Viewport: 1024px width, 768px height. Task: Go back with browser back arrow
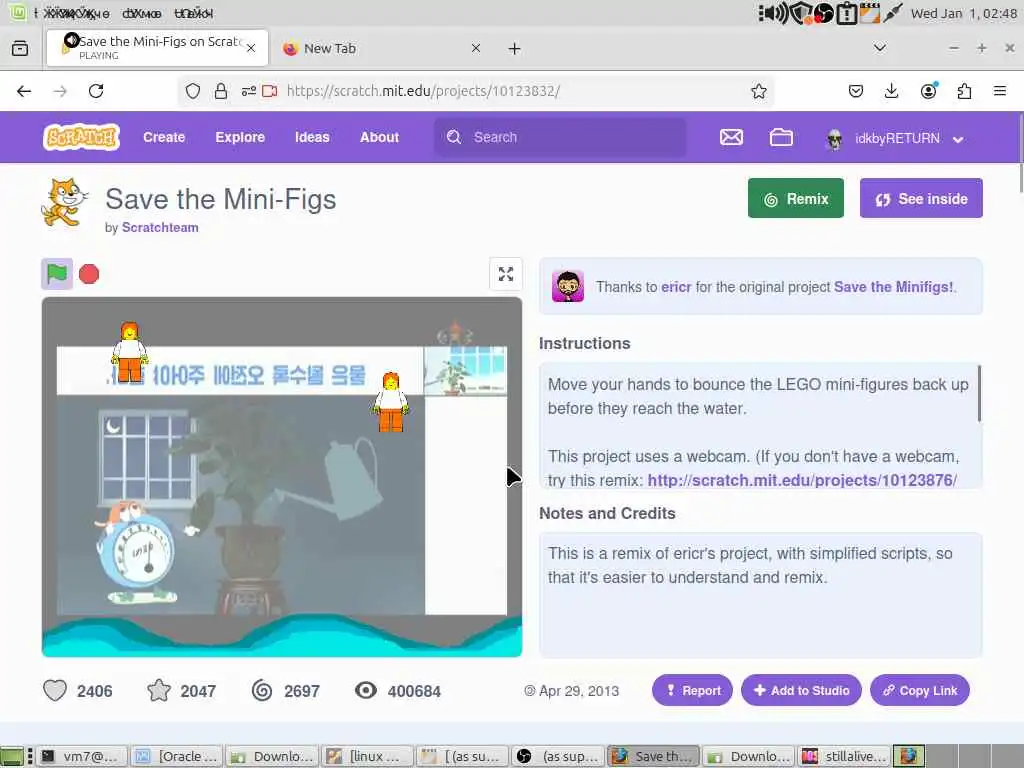click(x=24, y=91)
